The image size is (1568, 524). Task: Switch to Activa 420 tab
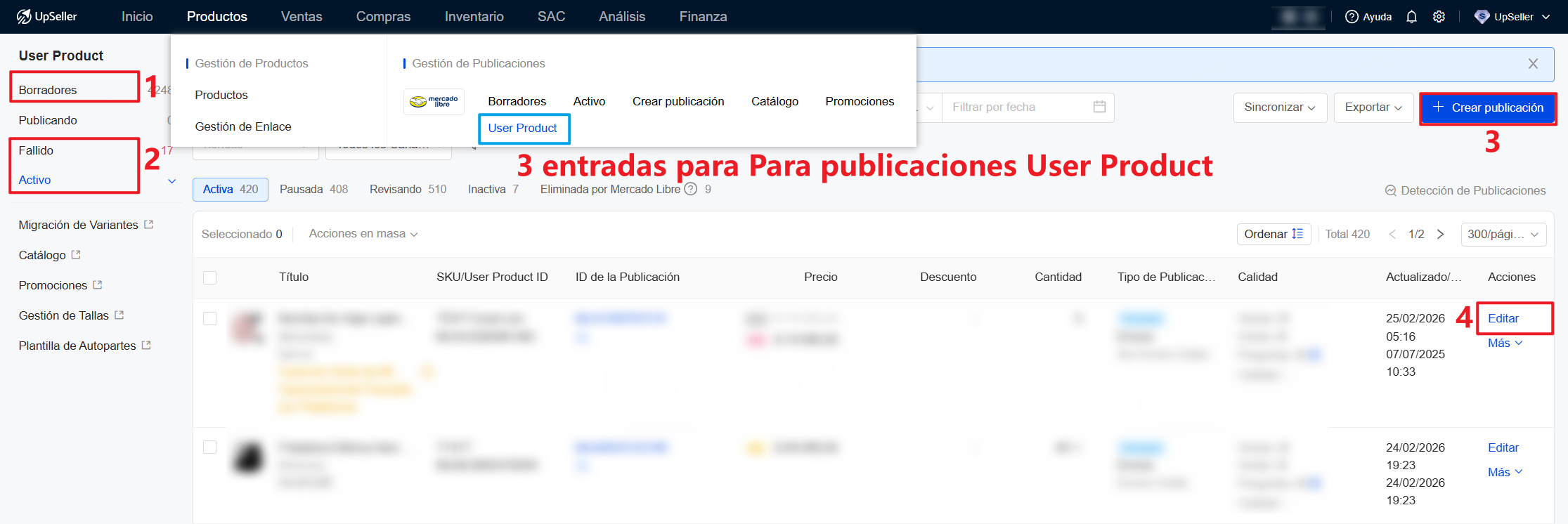point(231,189)
